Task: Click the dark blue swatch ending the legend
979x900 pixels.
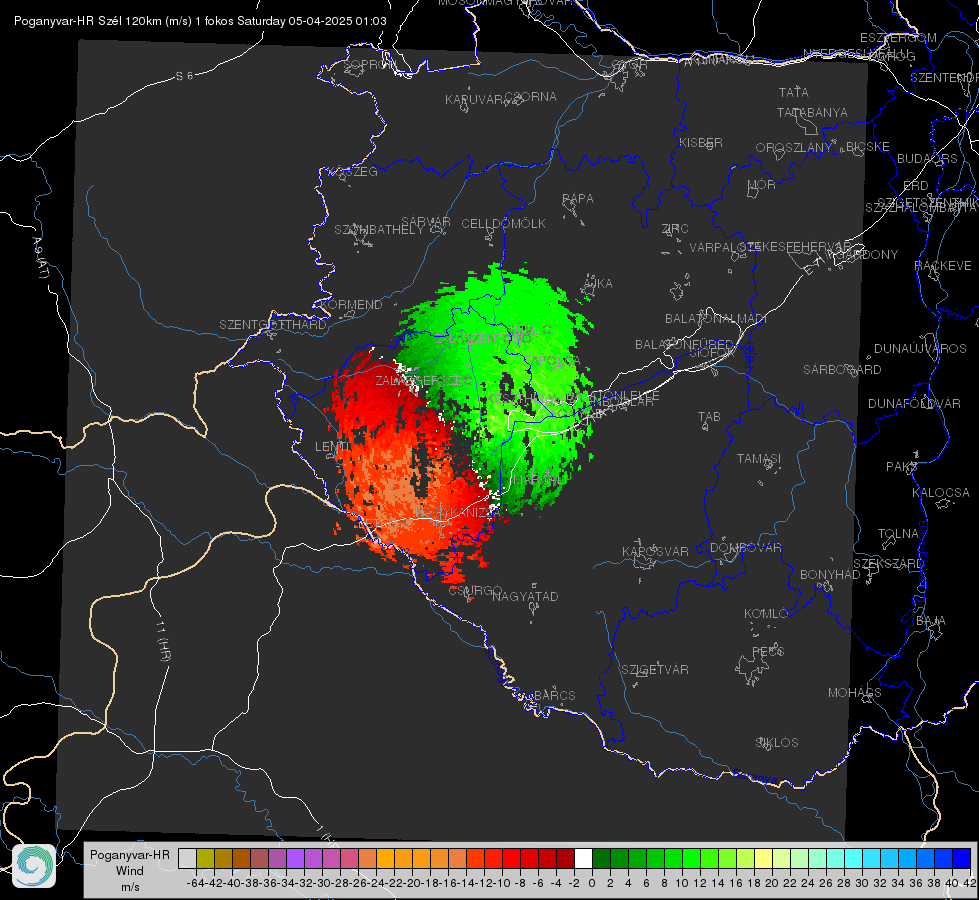Action: click(962, 858)
